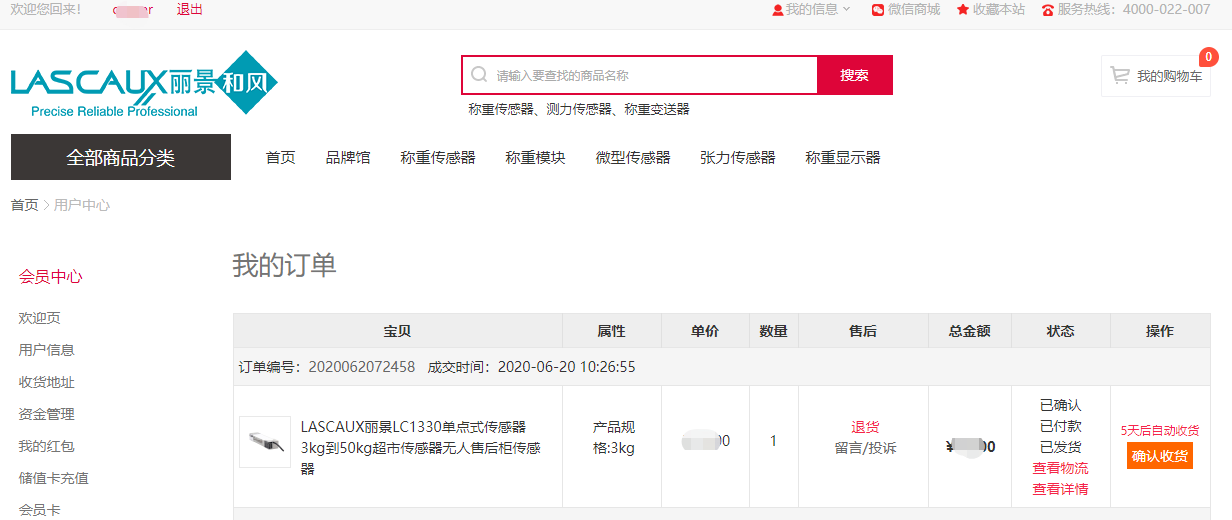Click 已发货 status text
The width and height of the screenshot is (1232, 520).
(1060, 447)
